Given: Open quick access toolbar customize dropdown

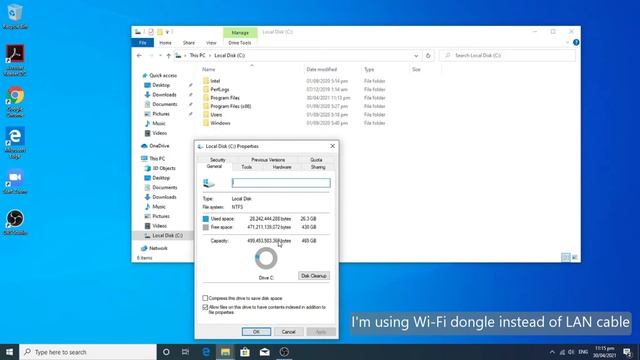Looking at the screenshot, I should click(x=167, y=32).
